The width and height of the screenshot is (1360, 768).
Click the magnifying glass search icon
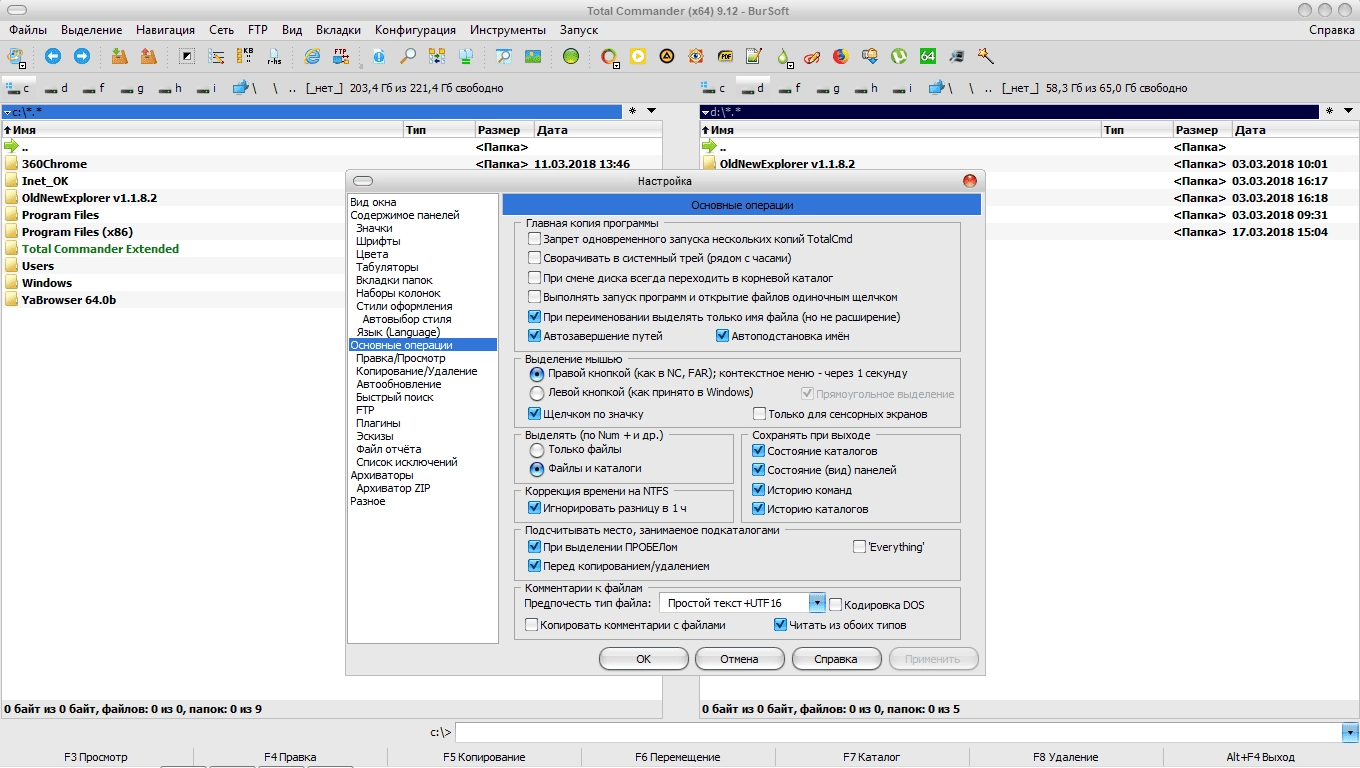(407, 56)
